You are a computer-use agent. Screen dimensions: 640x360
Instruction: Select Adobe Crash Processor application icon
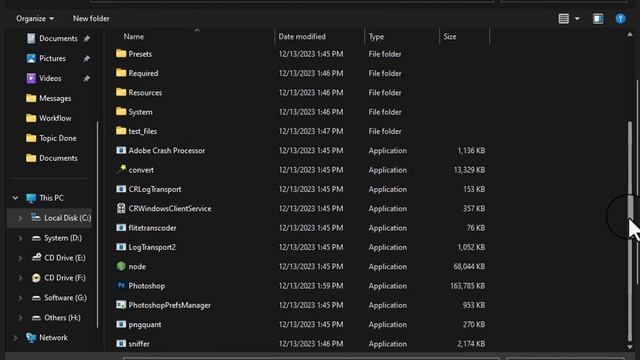click(121, 150)
